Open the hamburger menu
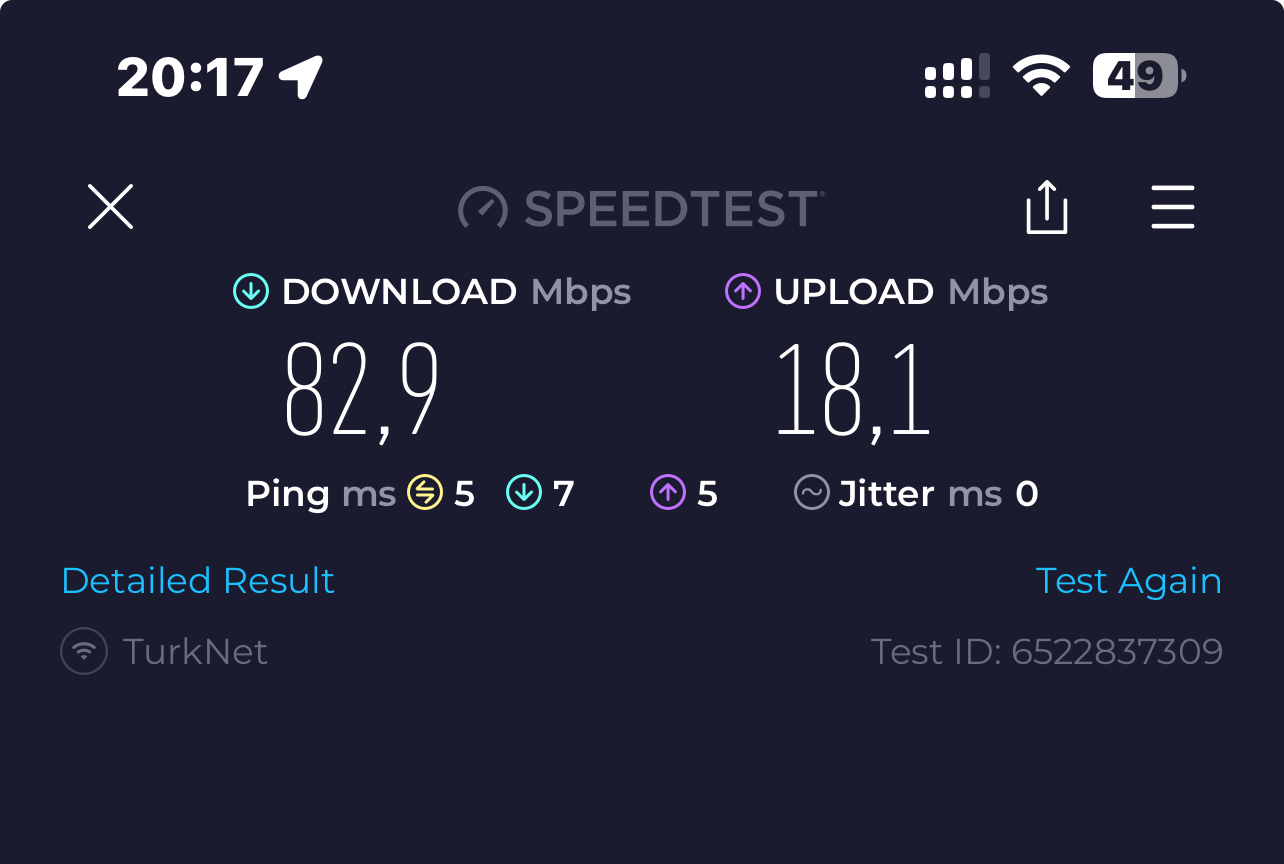1284x864 pixels. point(1172,207)
